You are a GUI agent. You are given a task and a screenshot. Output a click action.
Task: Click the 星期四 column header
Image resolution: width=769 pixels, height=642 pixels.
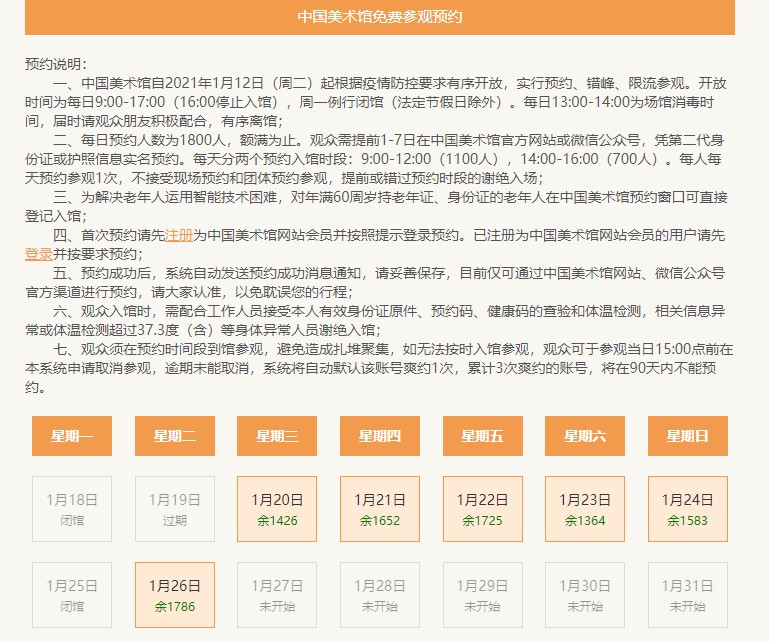[380, 436]
